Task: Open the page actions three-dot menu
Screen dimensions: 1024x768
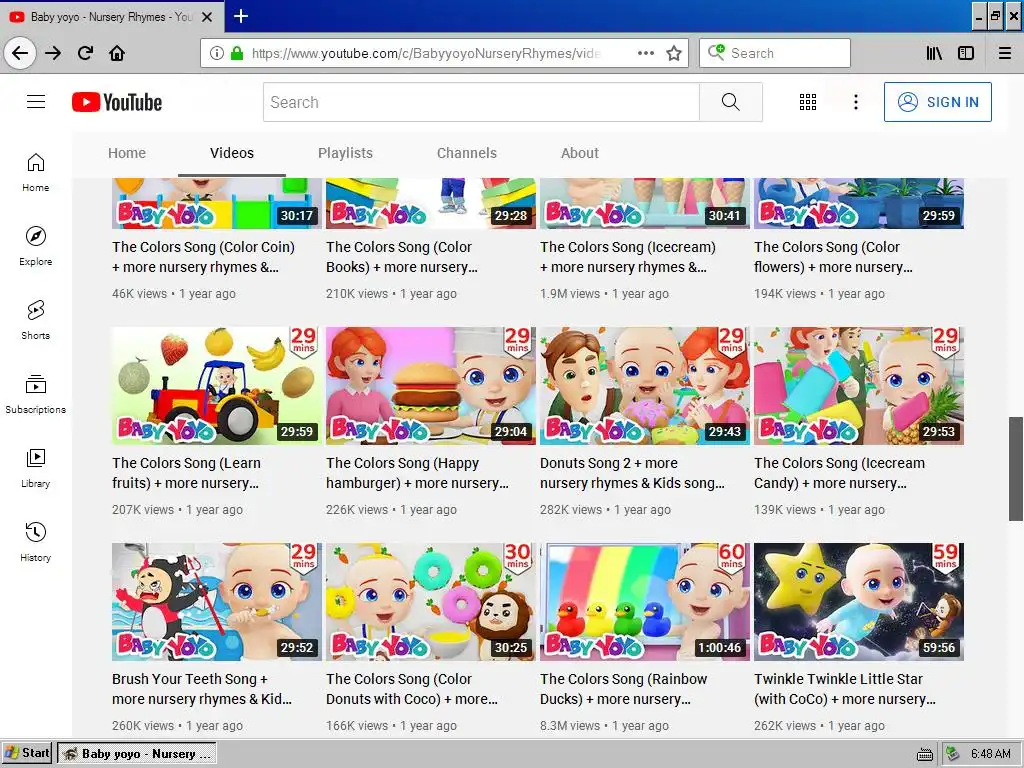Action: click(x=645, y=53)
